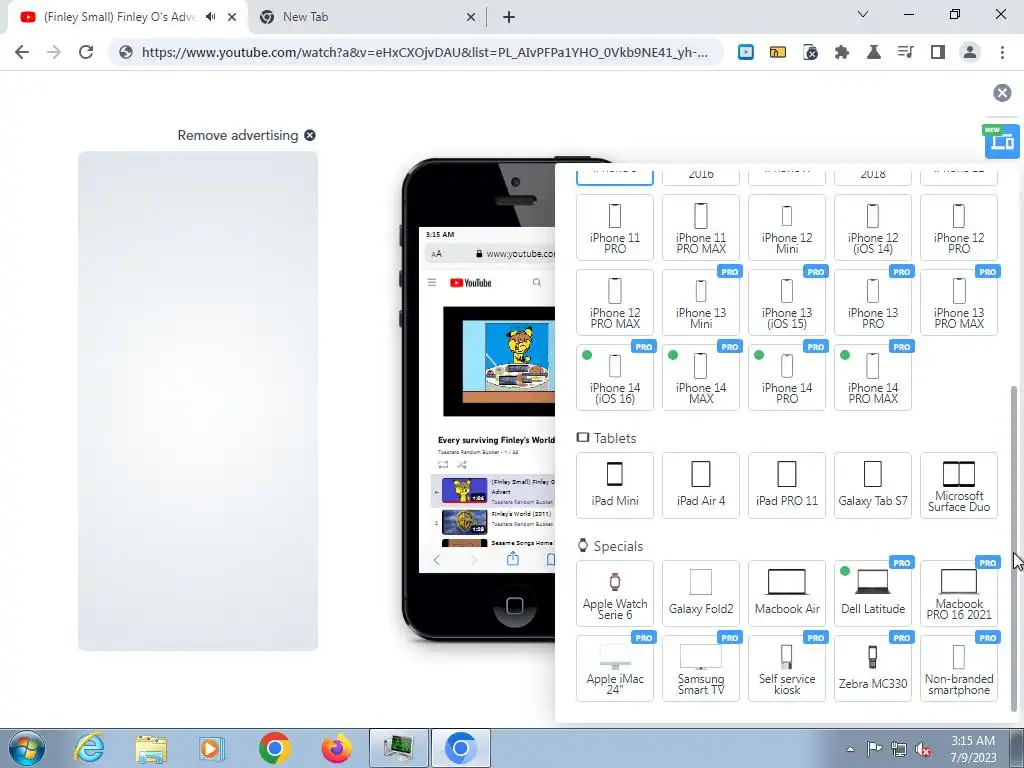Viewport: 1024px width, 768px height.
Task: Choose the iPhone 14 MAX device
Action: [701, 377]
